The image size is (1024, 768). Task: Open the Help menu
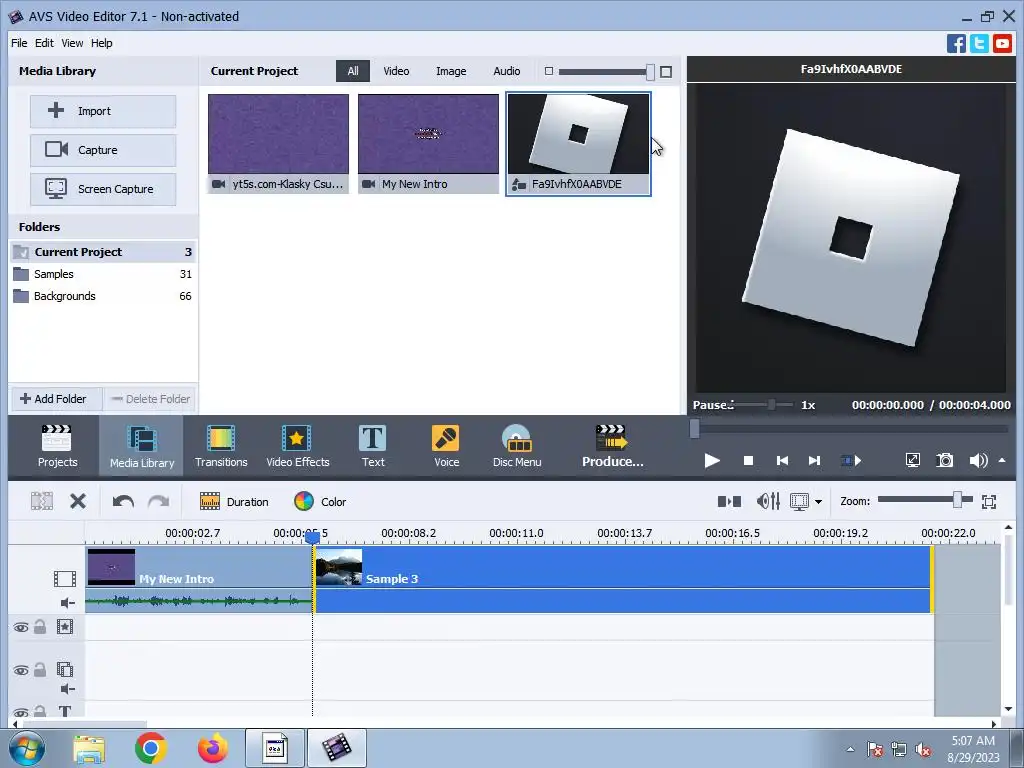tap(101, 43)
